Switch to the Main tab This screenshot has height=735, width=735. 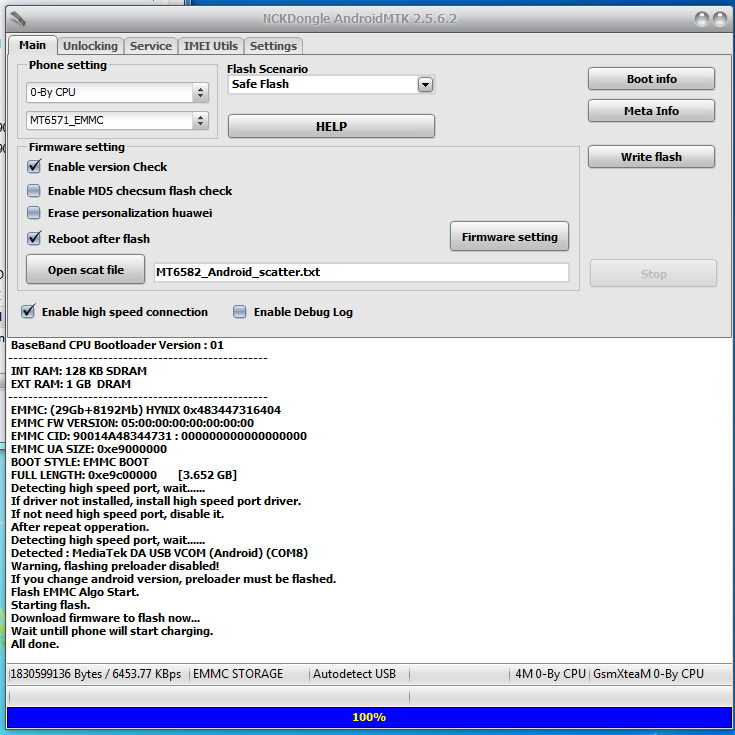32,45
